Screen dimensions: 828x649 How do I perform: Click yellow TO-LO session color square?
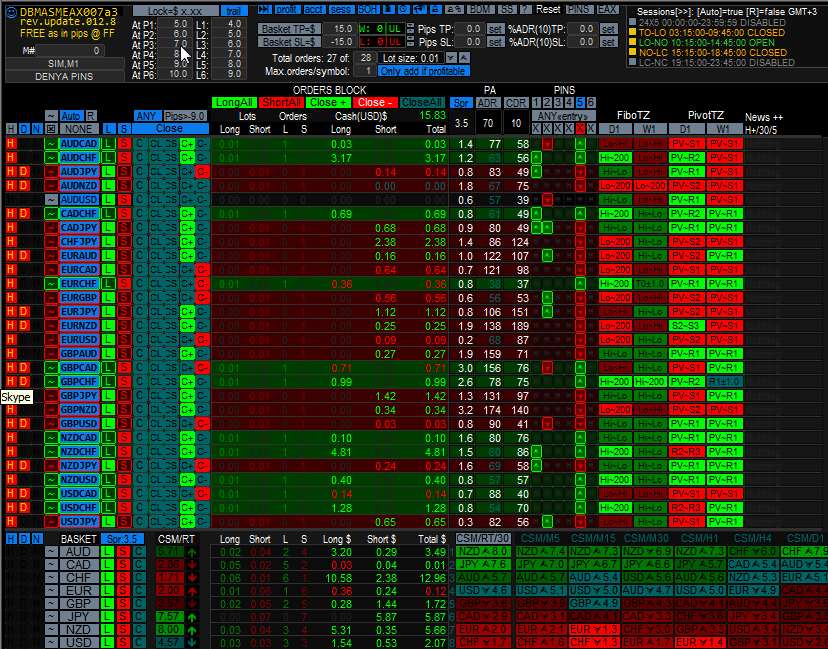pos(633,33)
